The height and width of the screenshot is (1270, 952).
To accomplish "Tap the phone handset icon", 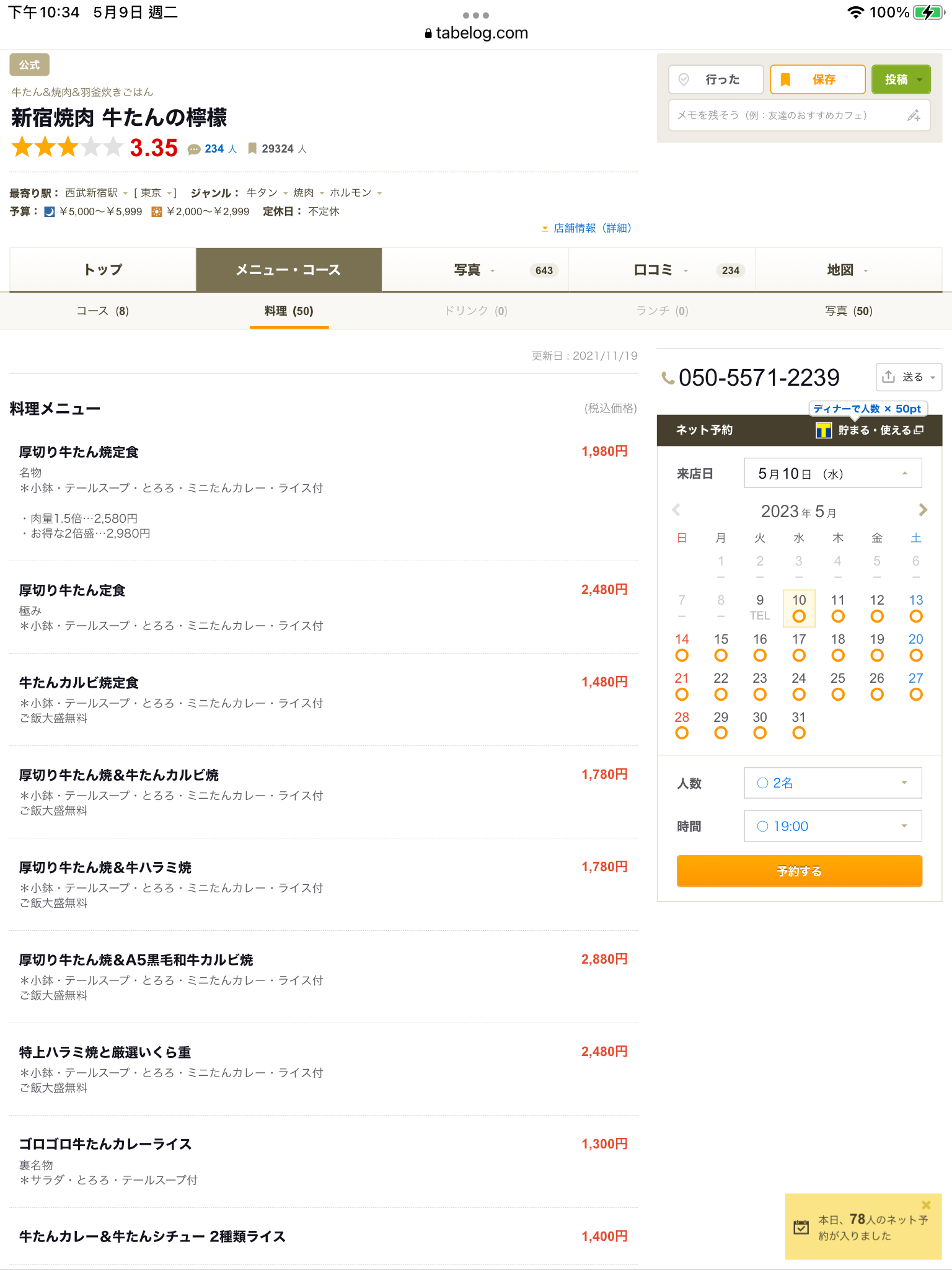I will coord(668,378).
